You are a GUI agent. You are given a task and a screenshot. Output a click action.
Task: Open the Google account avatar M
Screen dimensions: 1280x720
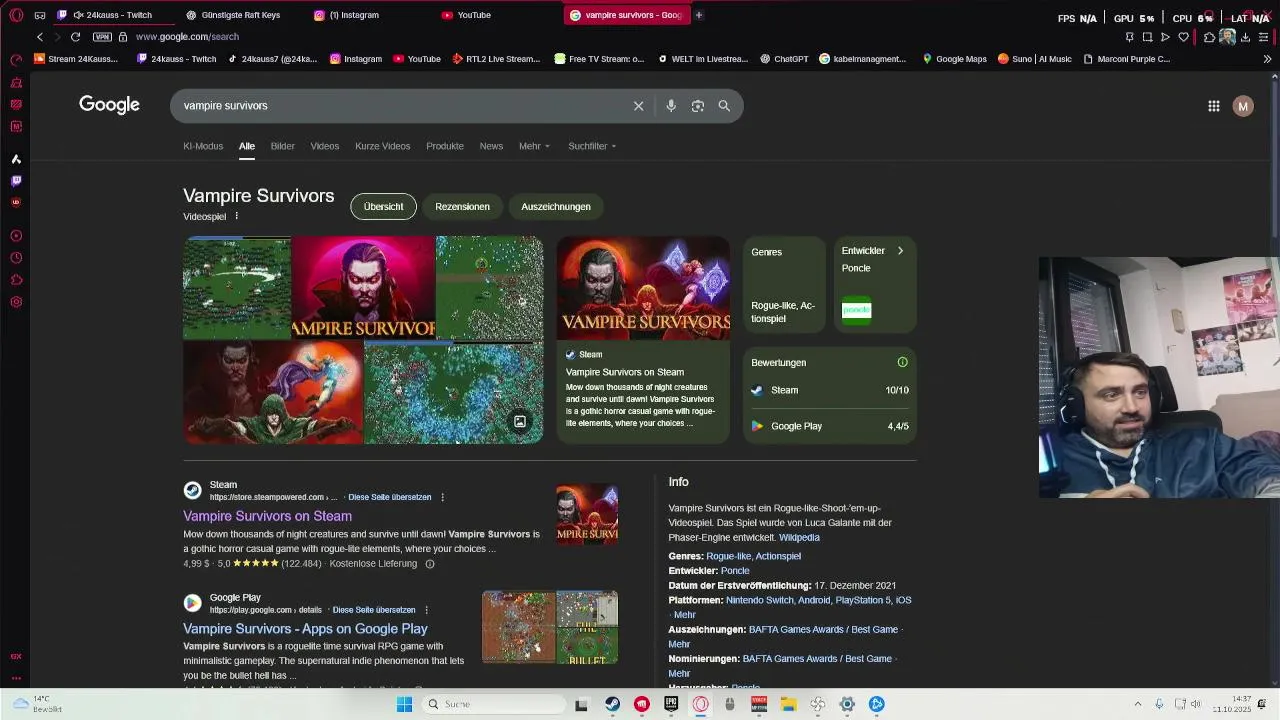(x=1243, y=106)
